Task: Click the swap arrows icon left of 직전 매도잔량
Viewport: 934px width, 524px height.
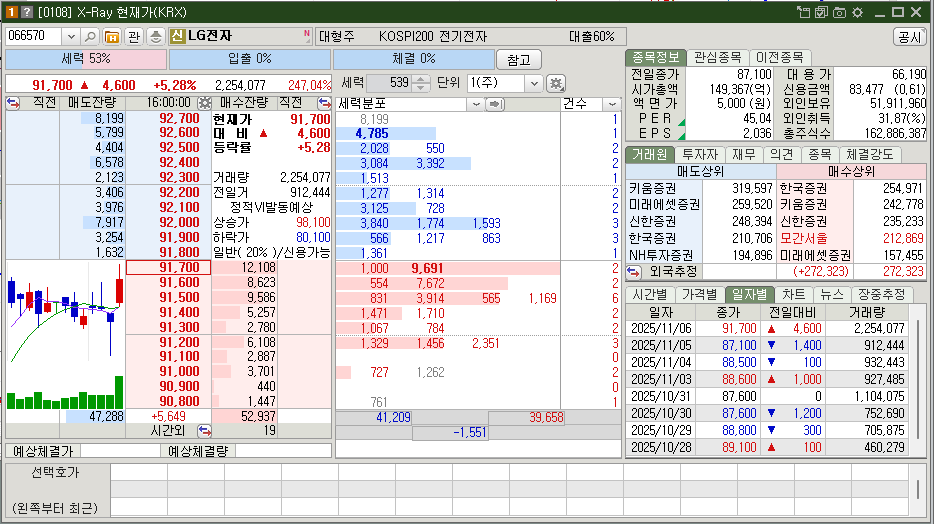Action: [x=13, y=103]
